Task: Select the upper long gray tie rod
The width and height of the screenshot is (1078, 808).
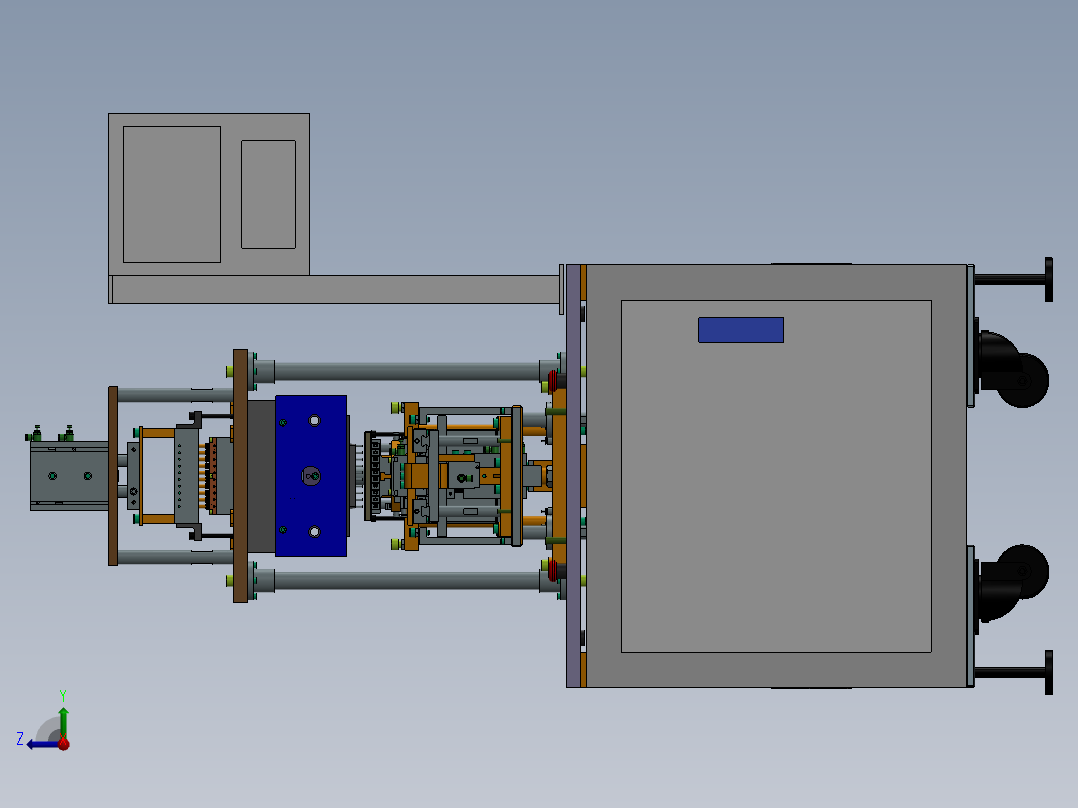Action: click(407, 371)
